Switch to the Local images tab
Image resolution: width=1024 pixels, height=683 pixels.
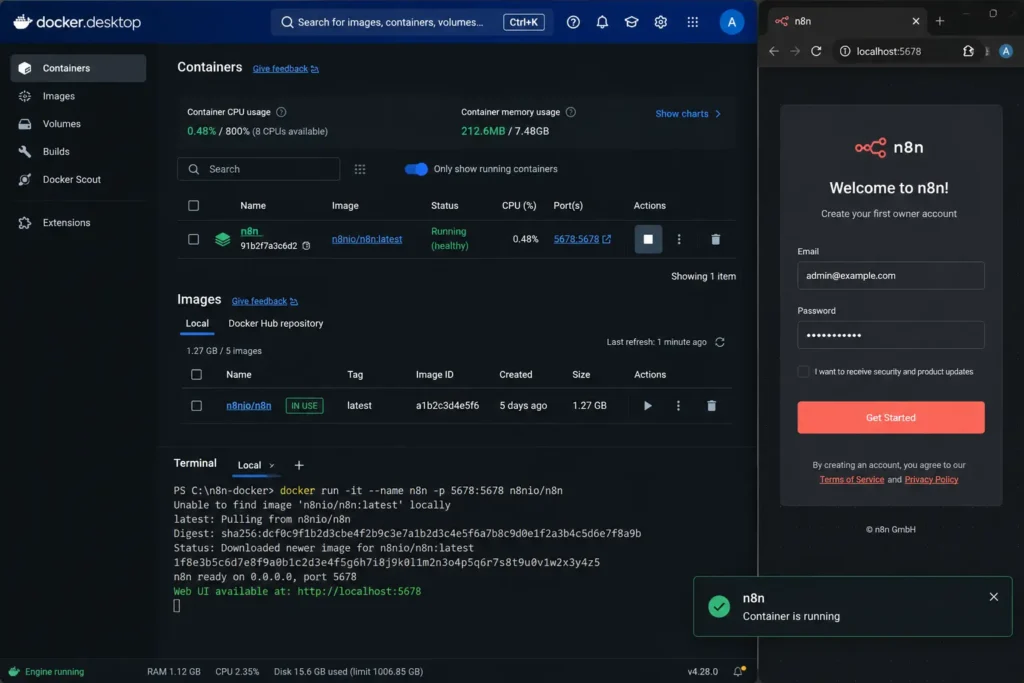(197, 323)
